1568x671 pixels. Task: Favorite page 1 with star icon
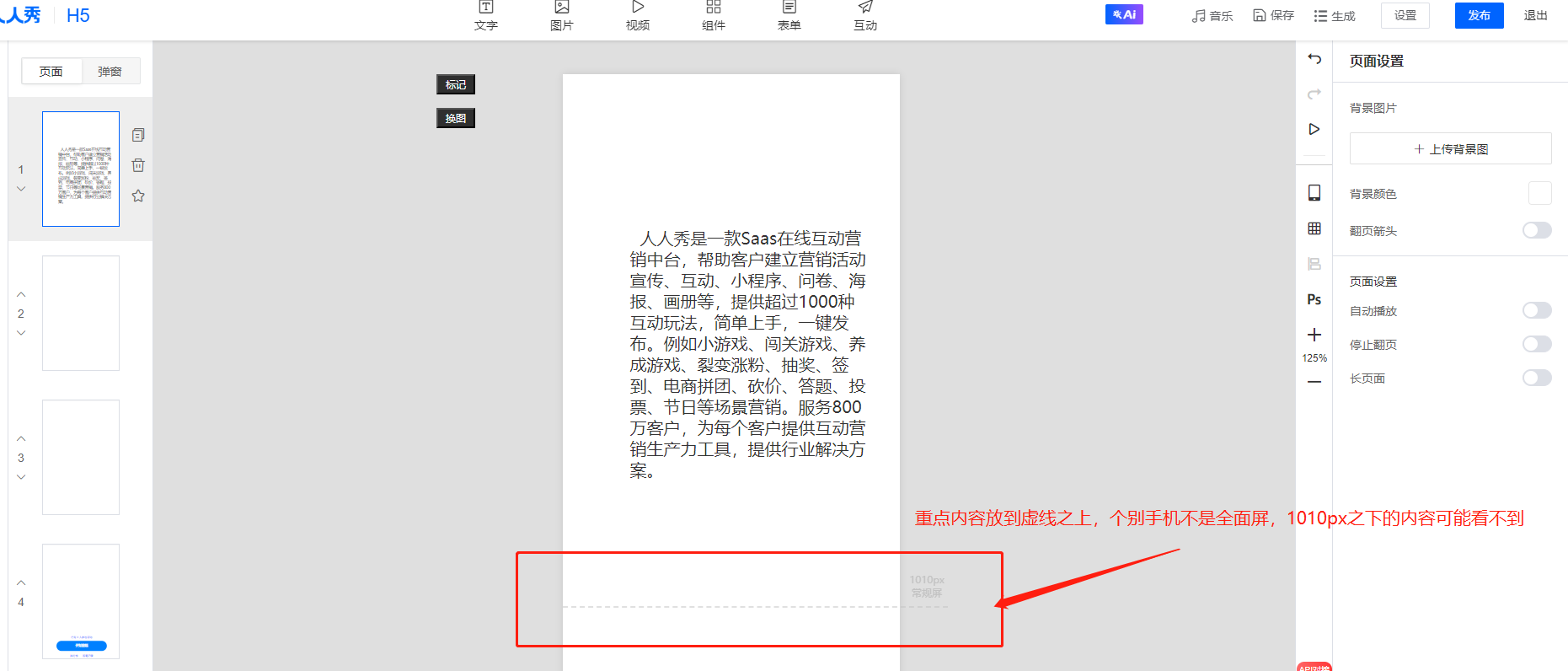point(138,196)
